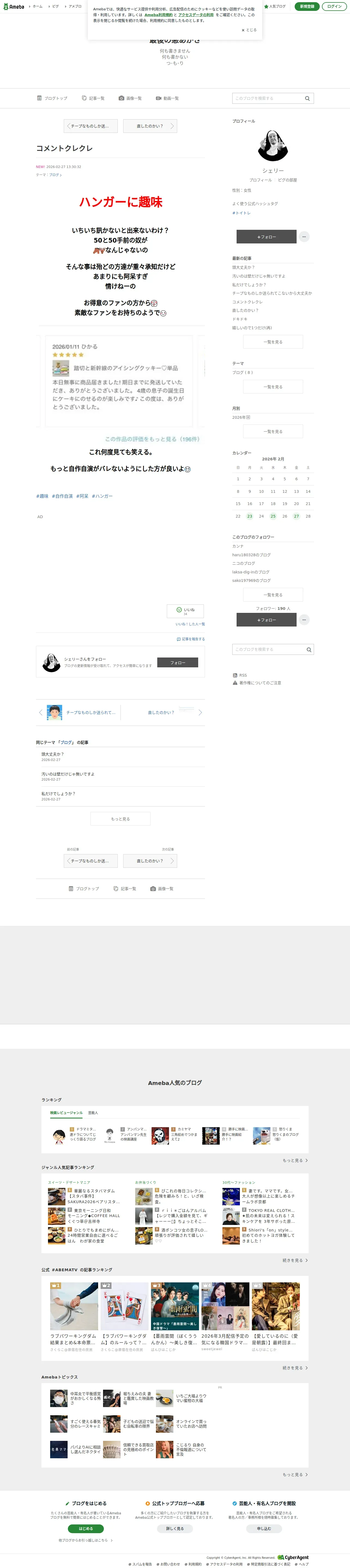The image size is (350, 1568).
Task: Open recent article 私だけでしょうか? in the sidebar
Action: click(249, 284)
